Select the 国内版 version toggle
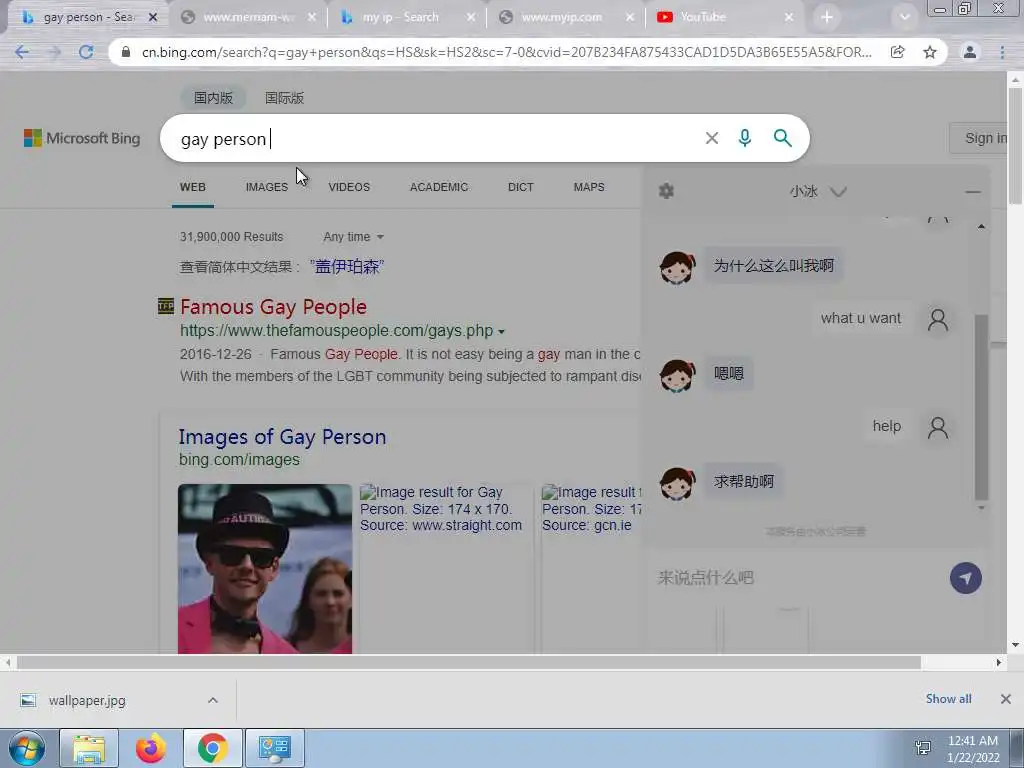The width and height of the screenshot is (1024, 768). (213, 98)
